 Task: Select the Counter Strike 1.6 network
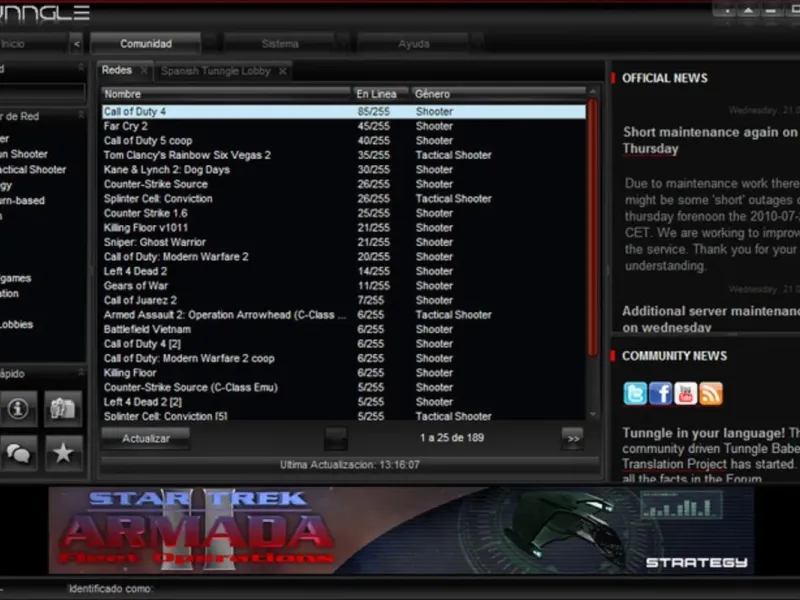coord(343,213)
